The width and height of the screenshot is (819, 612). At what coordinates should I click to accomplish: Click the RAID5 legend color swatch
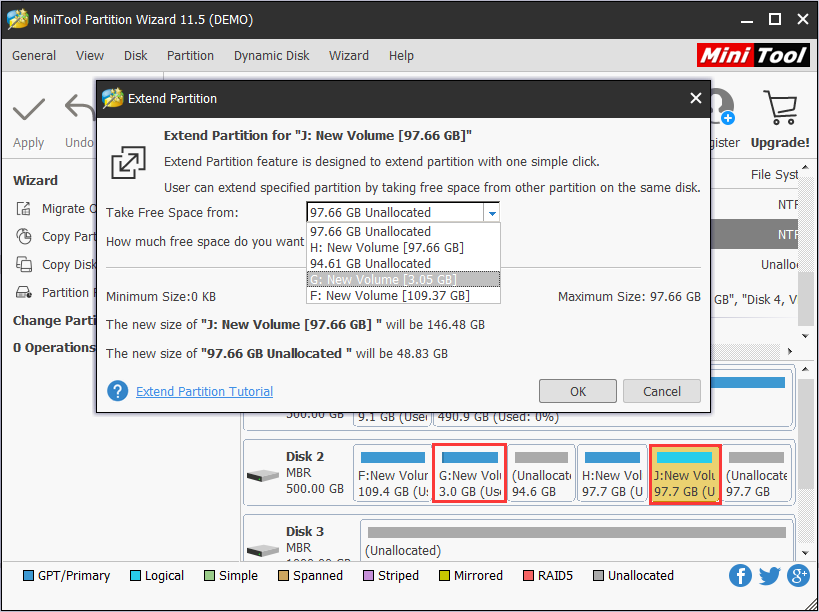point(528,576)
